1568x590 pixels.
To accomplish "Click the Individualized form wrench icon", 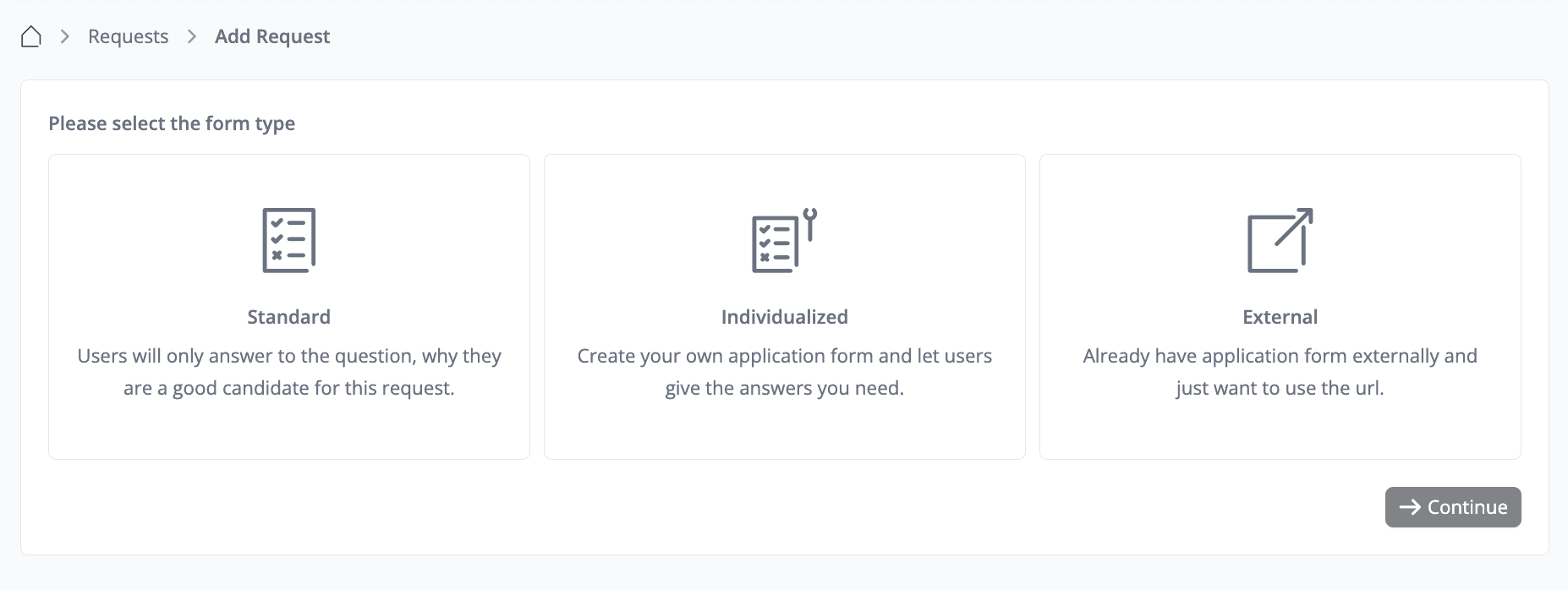I will tap(784, 240).
